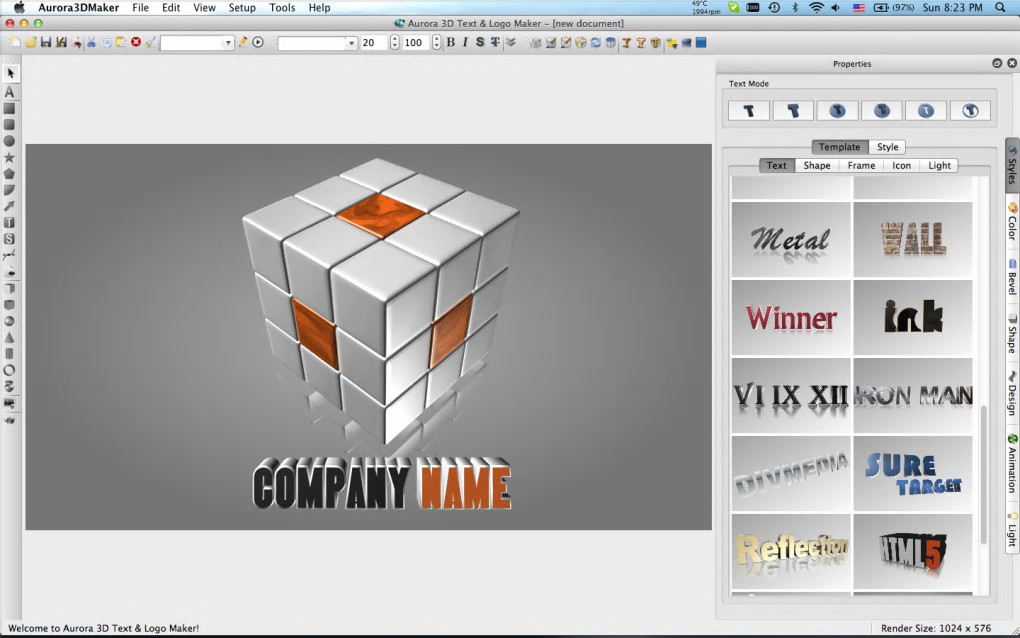Select the letter A text tool

pyautogui.click(x=10, y=92)
